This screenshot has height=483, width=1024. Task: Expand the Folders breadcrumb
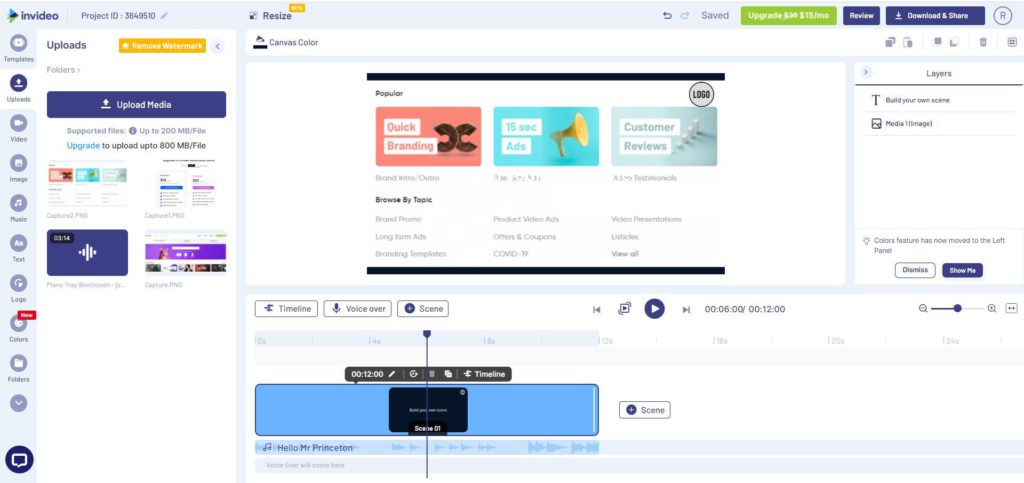63,70
